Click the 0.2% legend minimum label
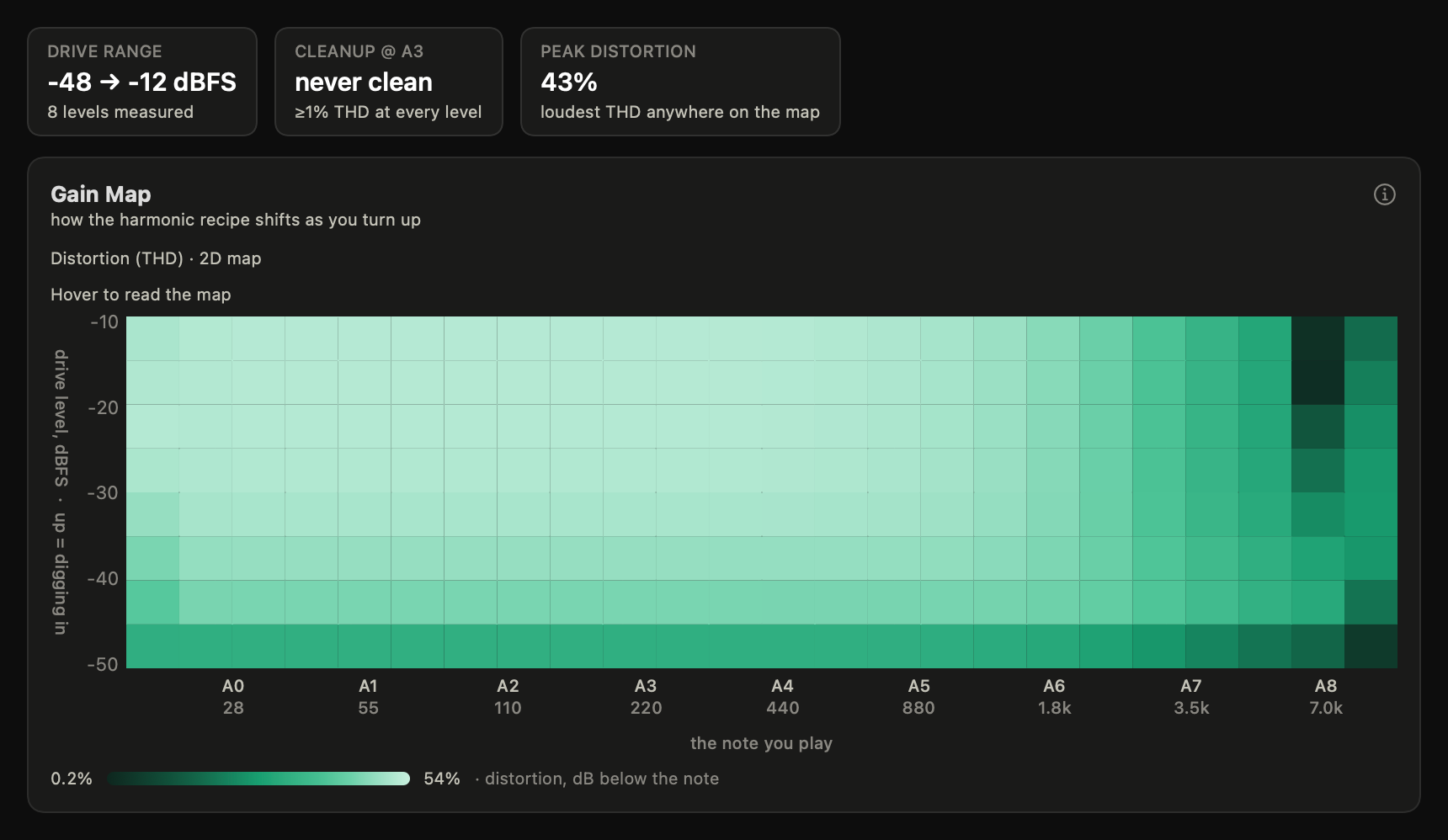 (x=72, y=779)
